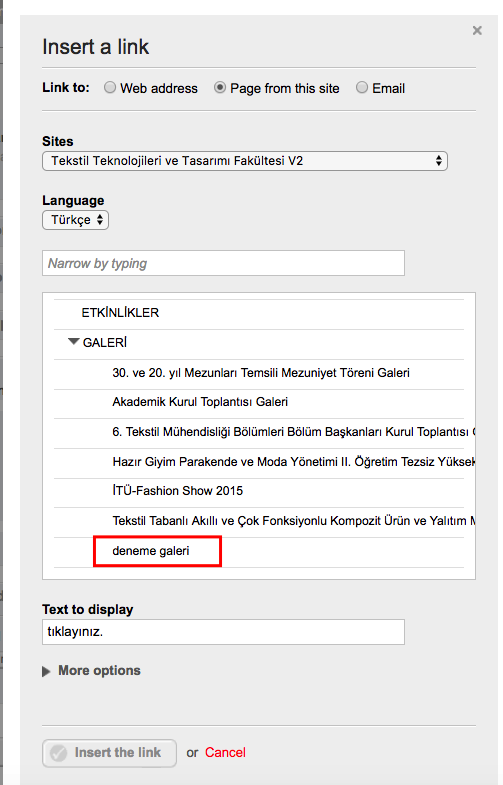Choose Akademik Kurul Toplantısı Galeri page
The width and height of the screenshot is (503, 785).
tap(200, 402)
